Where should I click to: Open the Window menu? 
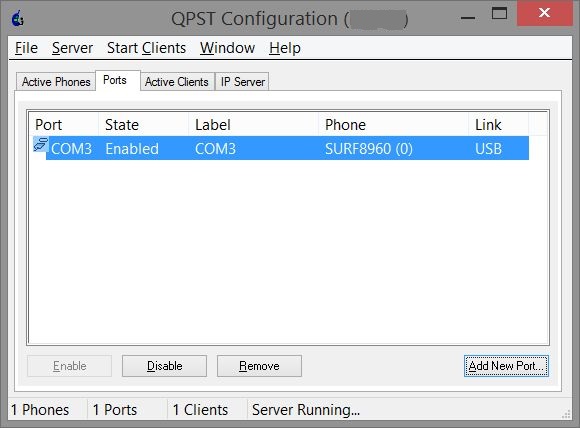coord(227,48)
